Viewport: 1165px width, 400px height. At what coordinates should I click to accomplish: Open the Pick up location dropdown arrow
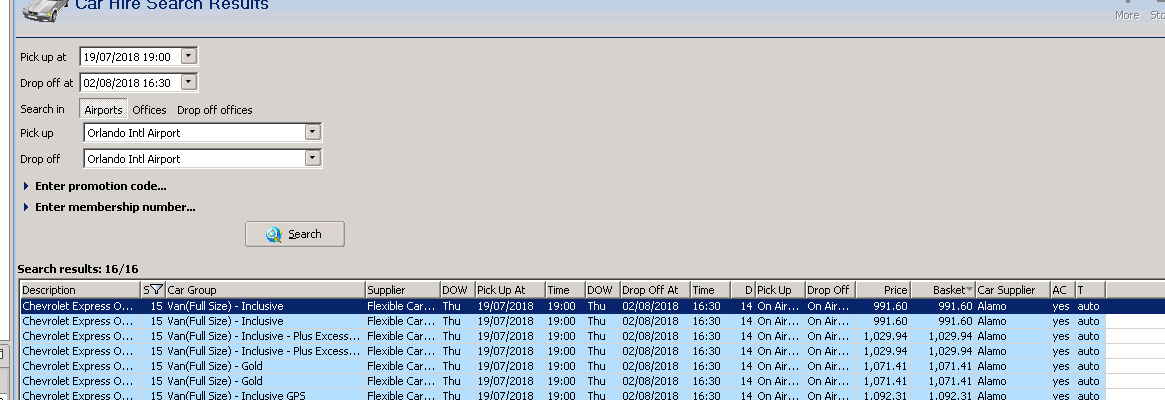pos(313,132)
